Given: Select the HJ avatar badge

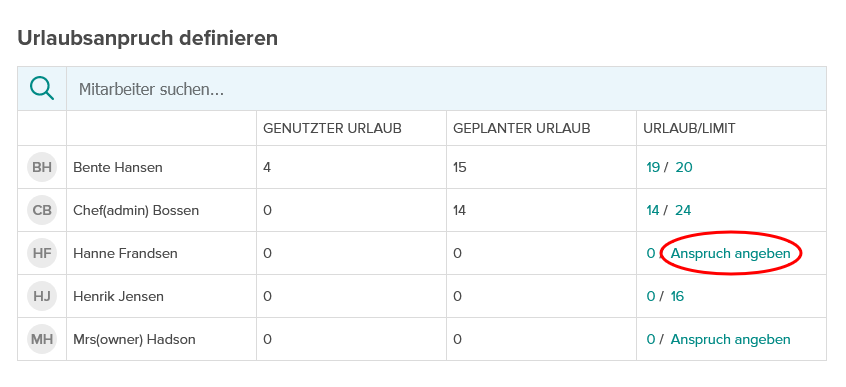Looking at the screenshot, I should 42,296.
